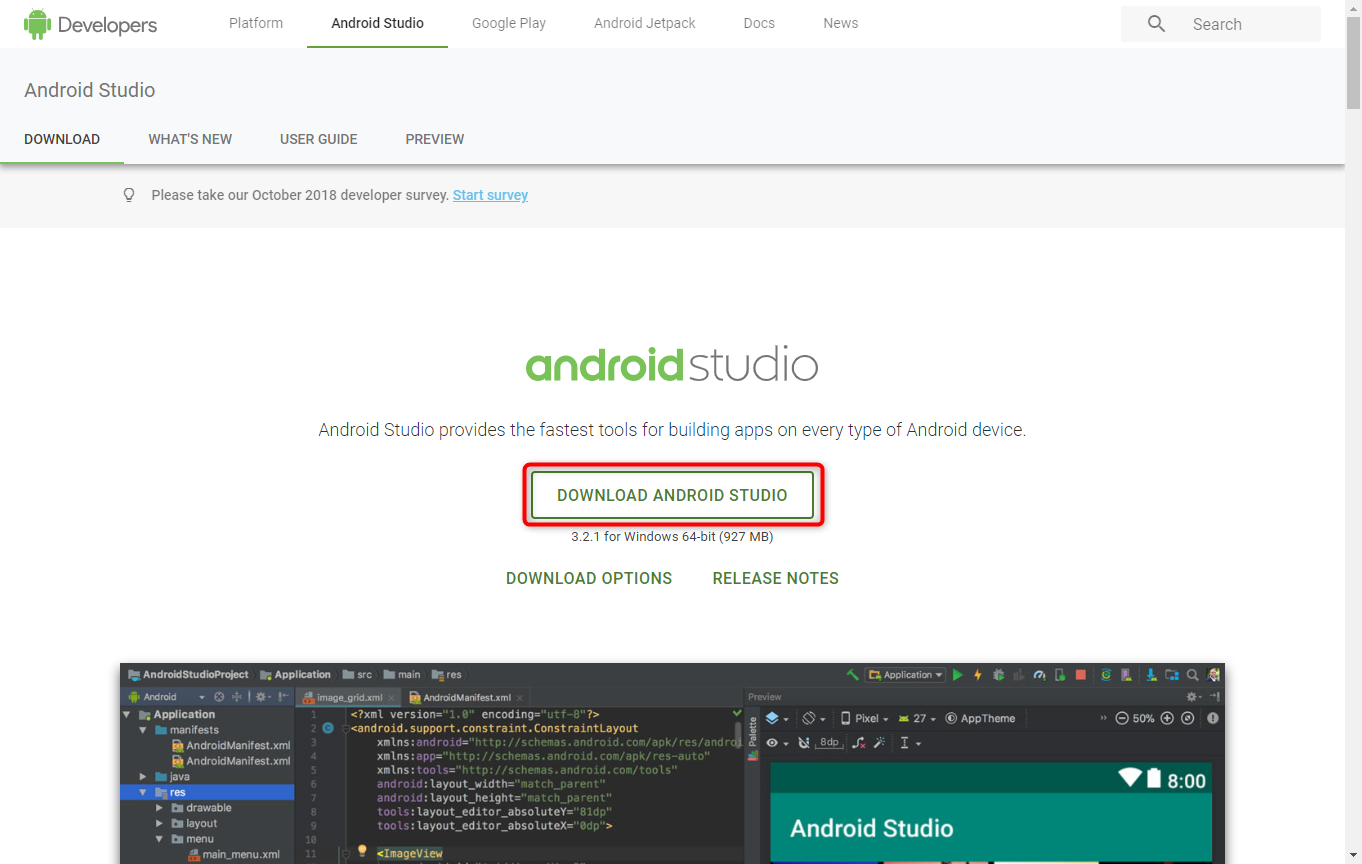Click the green Run arrow in IDE image

(958, 675)
